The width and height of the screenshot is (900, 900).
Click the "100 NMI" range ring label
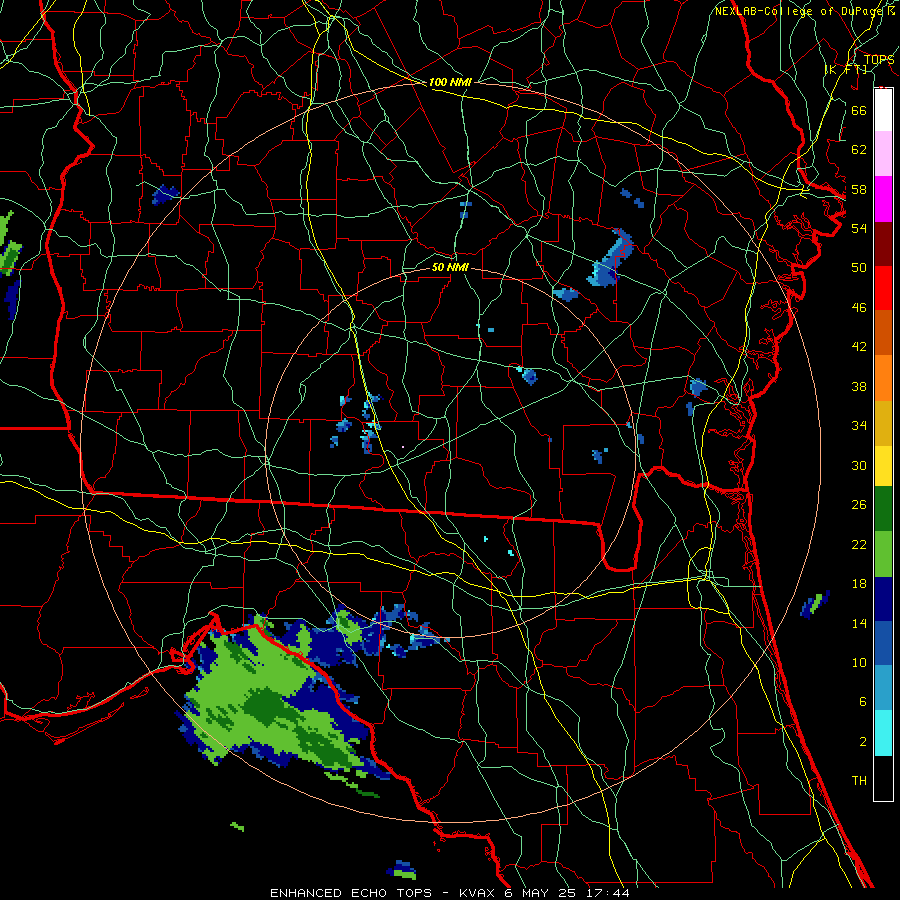pyautogui.click(x=450, y=82)
